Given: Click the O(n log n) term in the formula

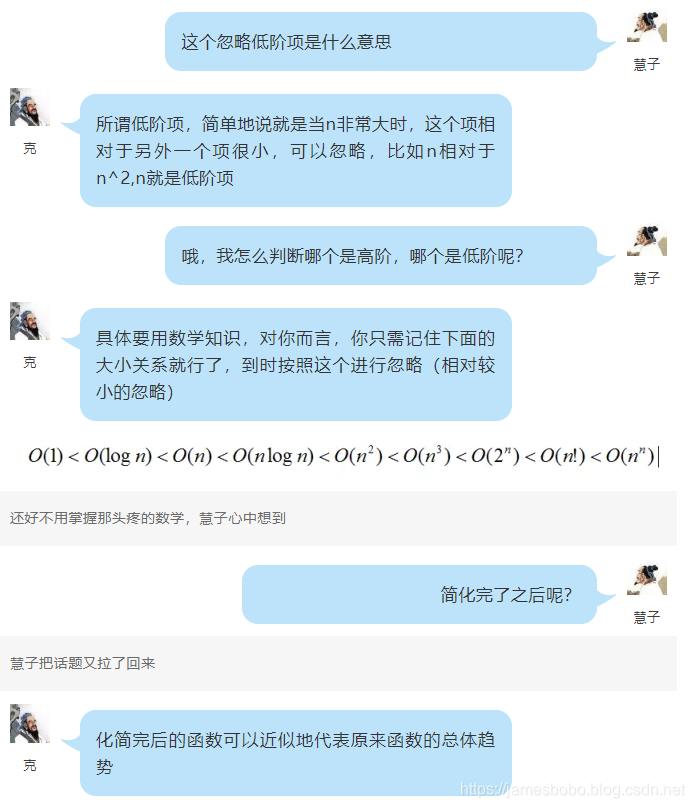Looking at the screenshot, I should coord(273,456).
